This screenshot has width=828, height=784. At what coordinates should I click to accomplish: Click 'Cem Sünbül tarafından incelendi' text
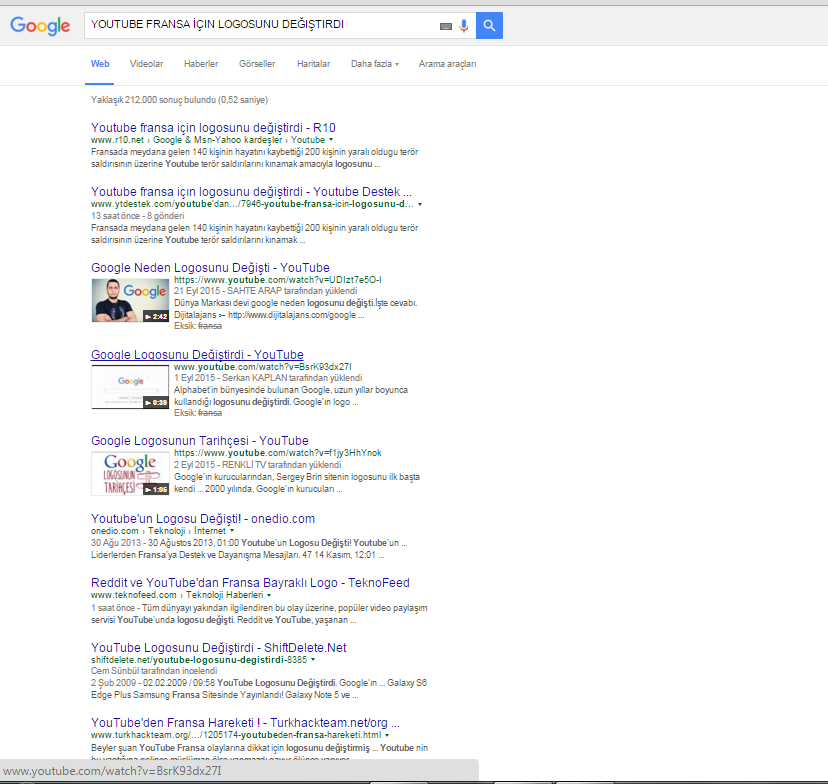(x=154, y=671)
